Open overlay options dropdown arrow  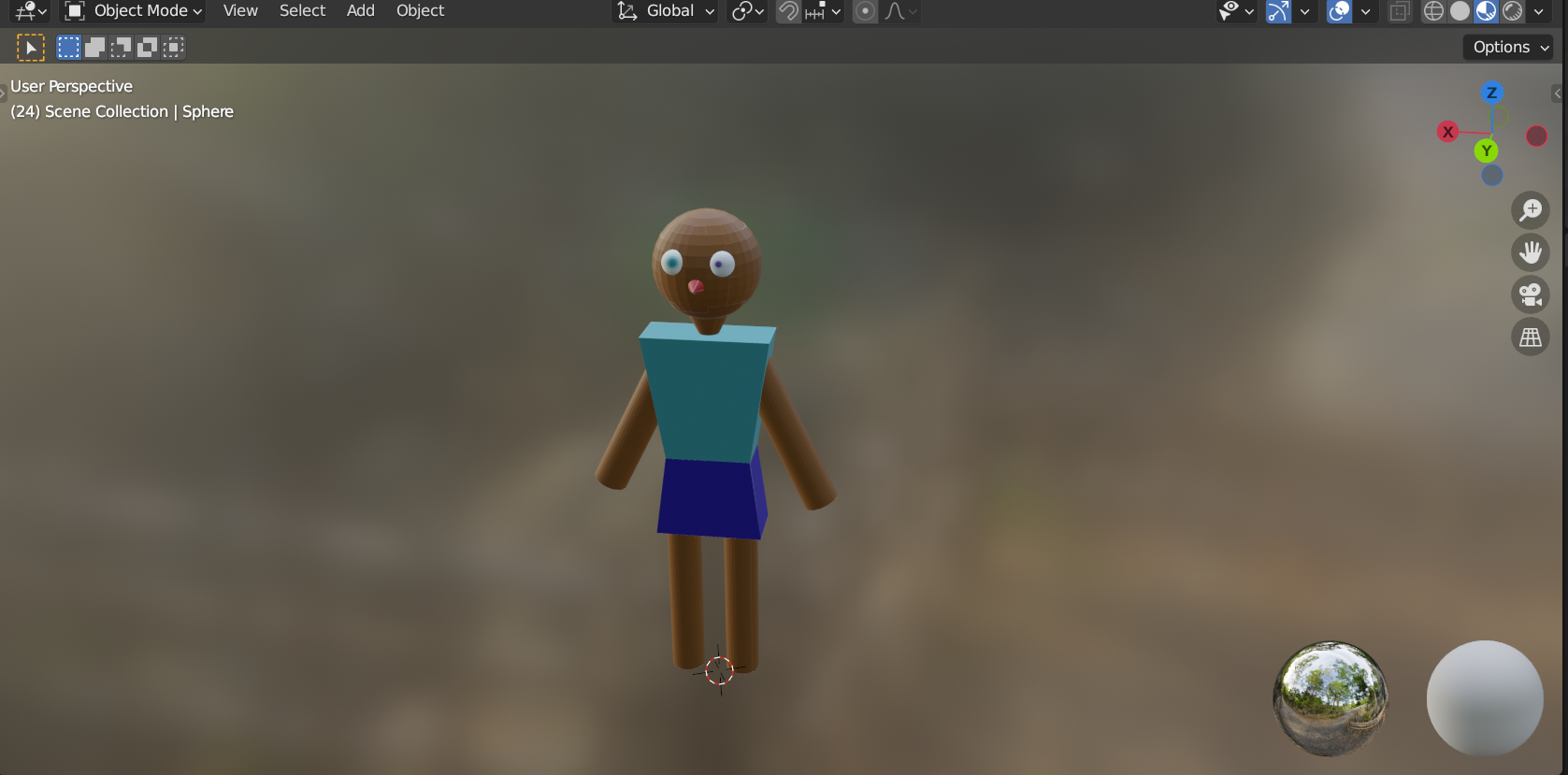[1365, 11]
